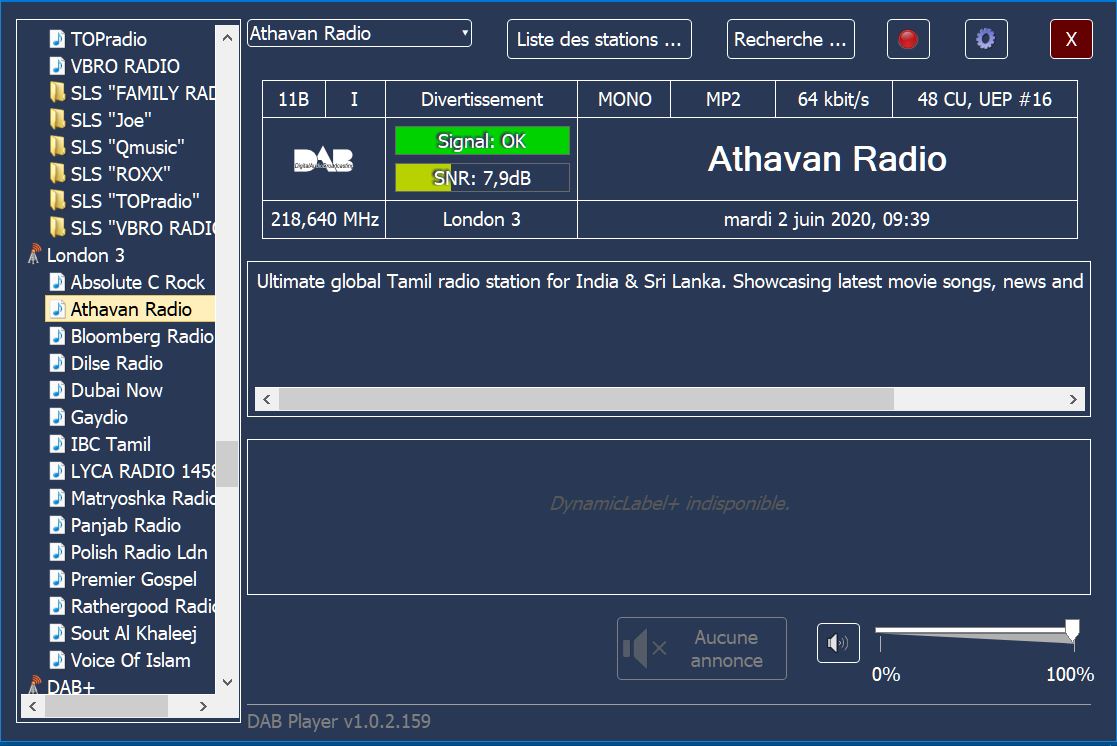Click the 11B channel cell

coord(293,99)
